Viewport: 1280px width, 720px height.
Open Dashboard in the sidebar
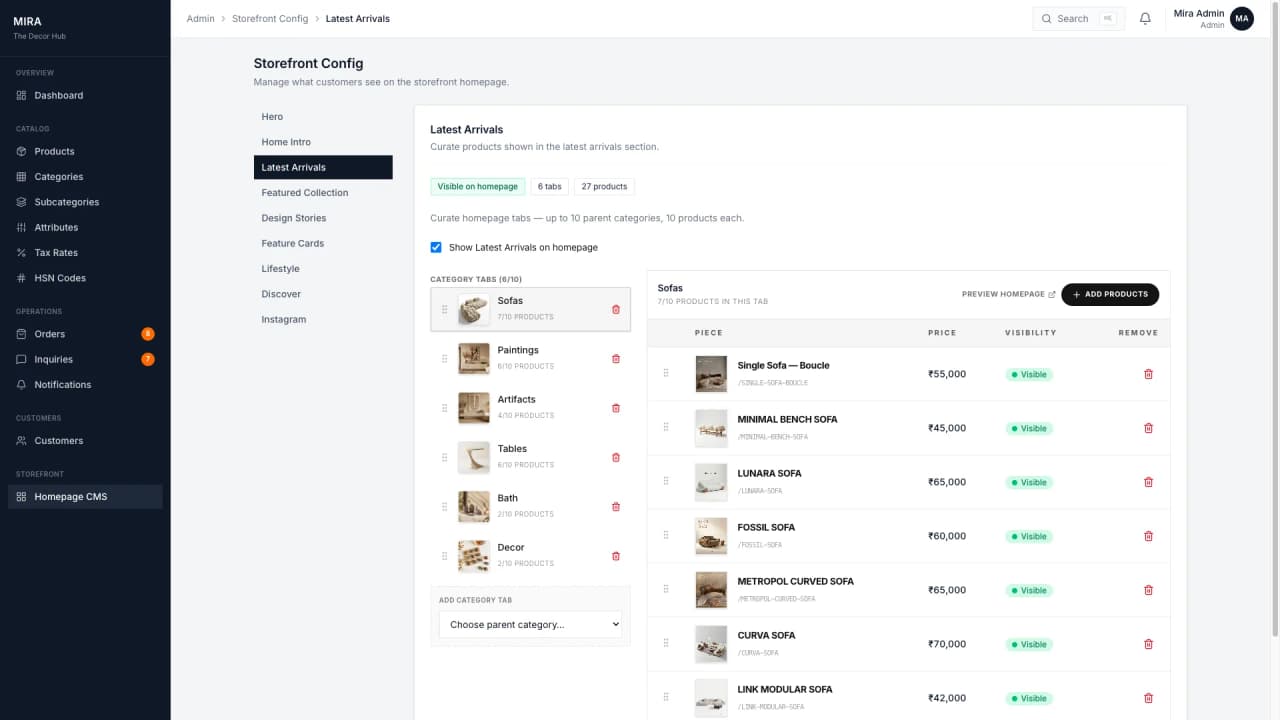[85, 95]
